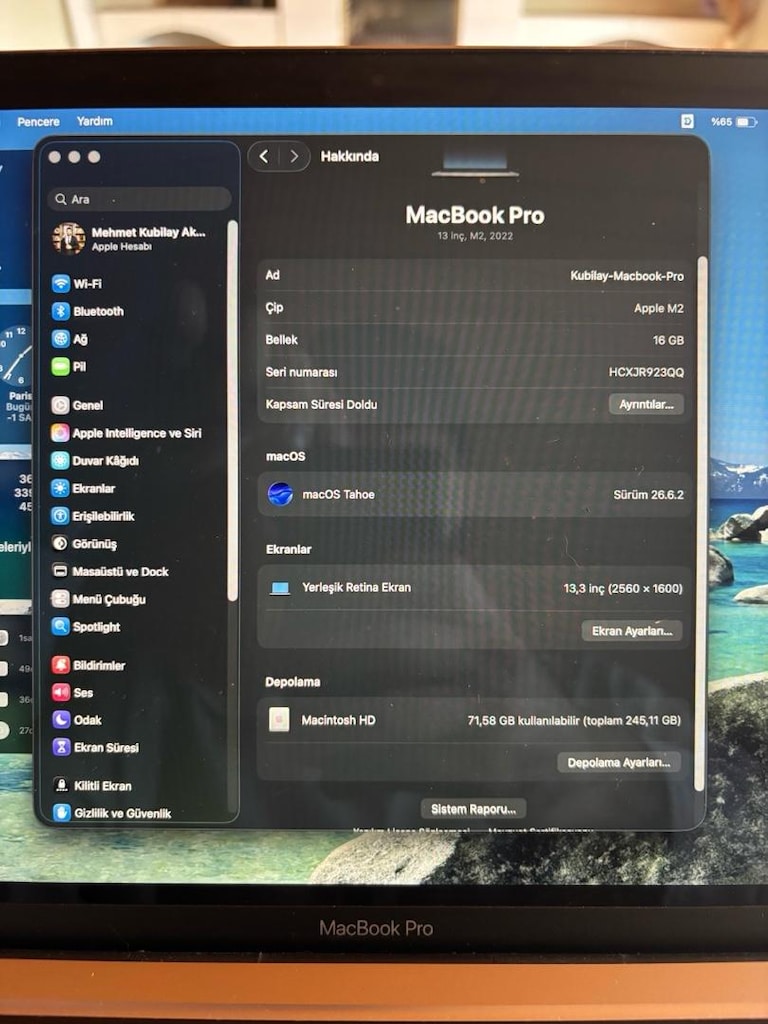Click the sidebar vertical scrollbar
The height and width of the screenshot is (1024, 768).
pos(232,411)
